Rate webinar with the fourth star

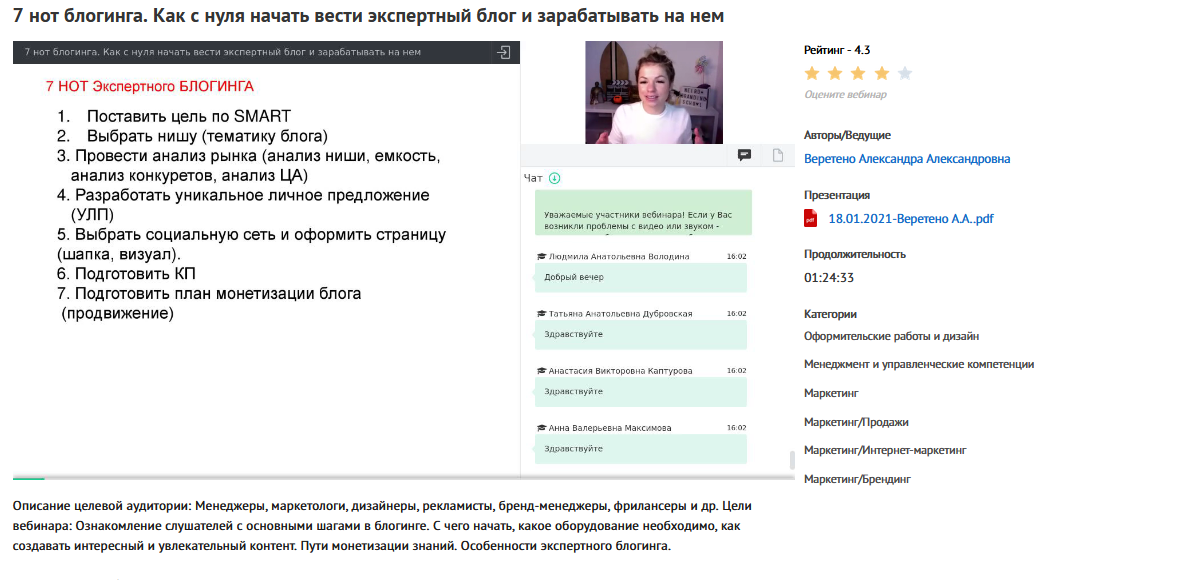point(882,73)
